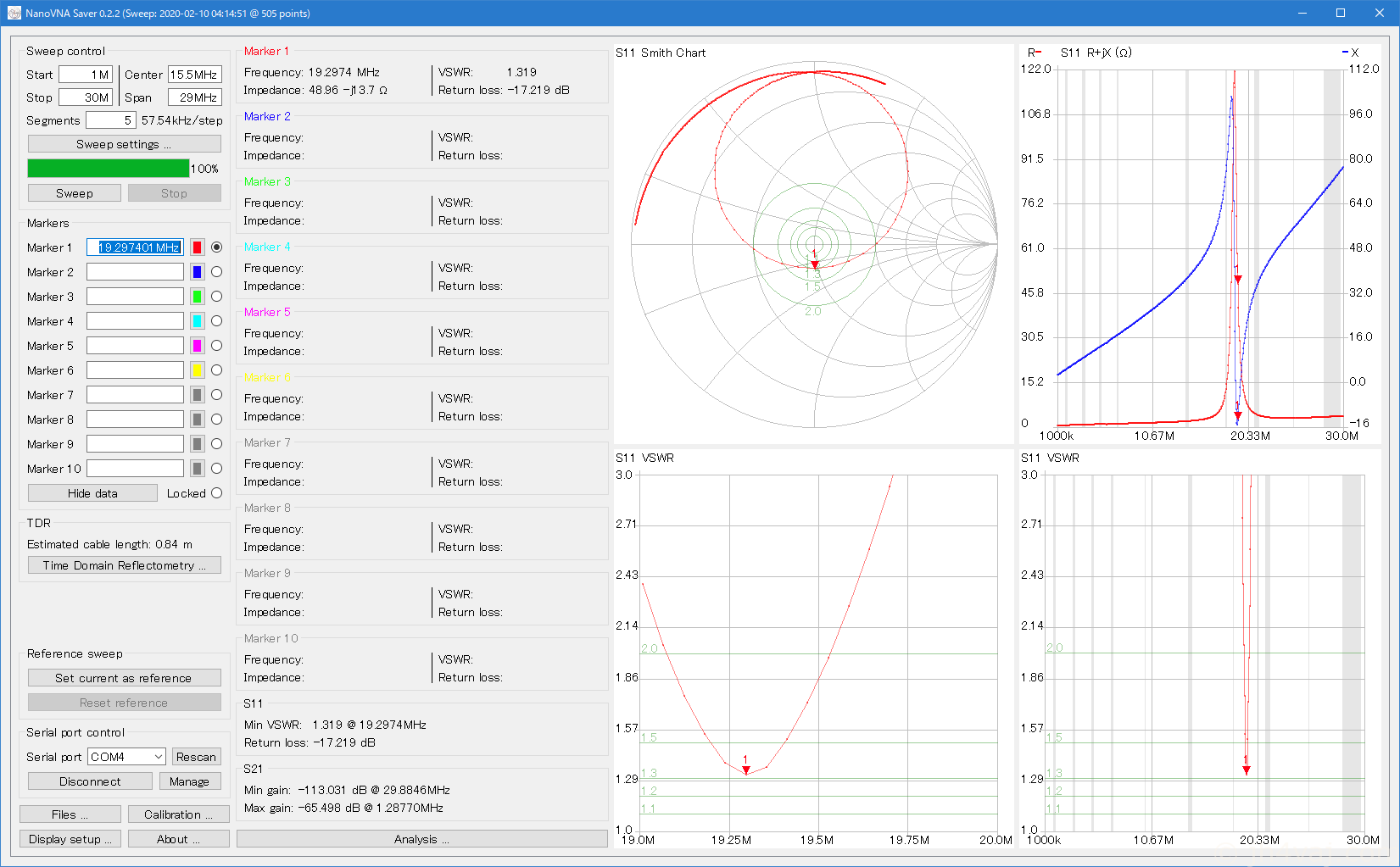Image resolution: width=1400 pixels, height=867 pixels.
Task: Click the Center frequency field
Action: [x=194, y=75]
